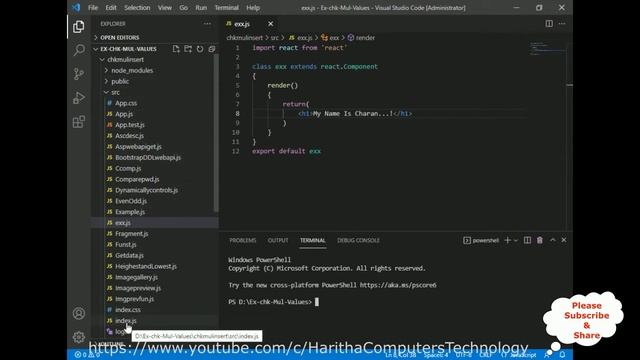Viewport: 640px width, 360px height.
Task: Switch to the Problems panel tab
Action: click(x=242, y=240)
